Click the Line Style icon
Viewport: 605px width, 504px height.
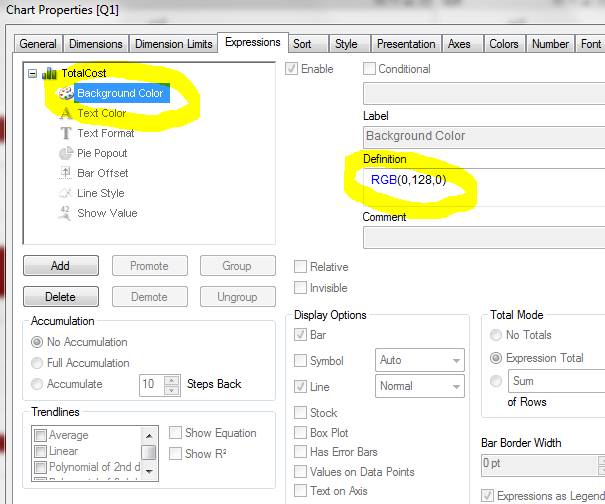(x=66, y=193)
